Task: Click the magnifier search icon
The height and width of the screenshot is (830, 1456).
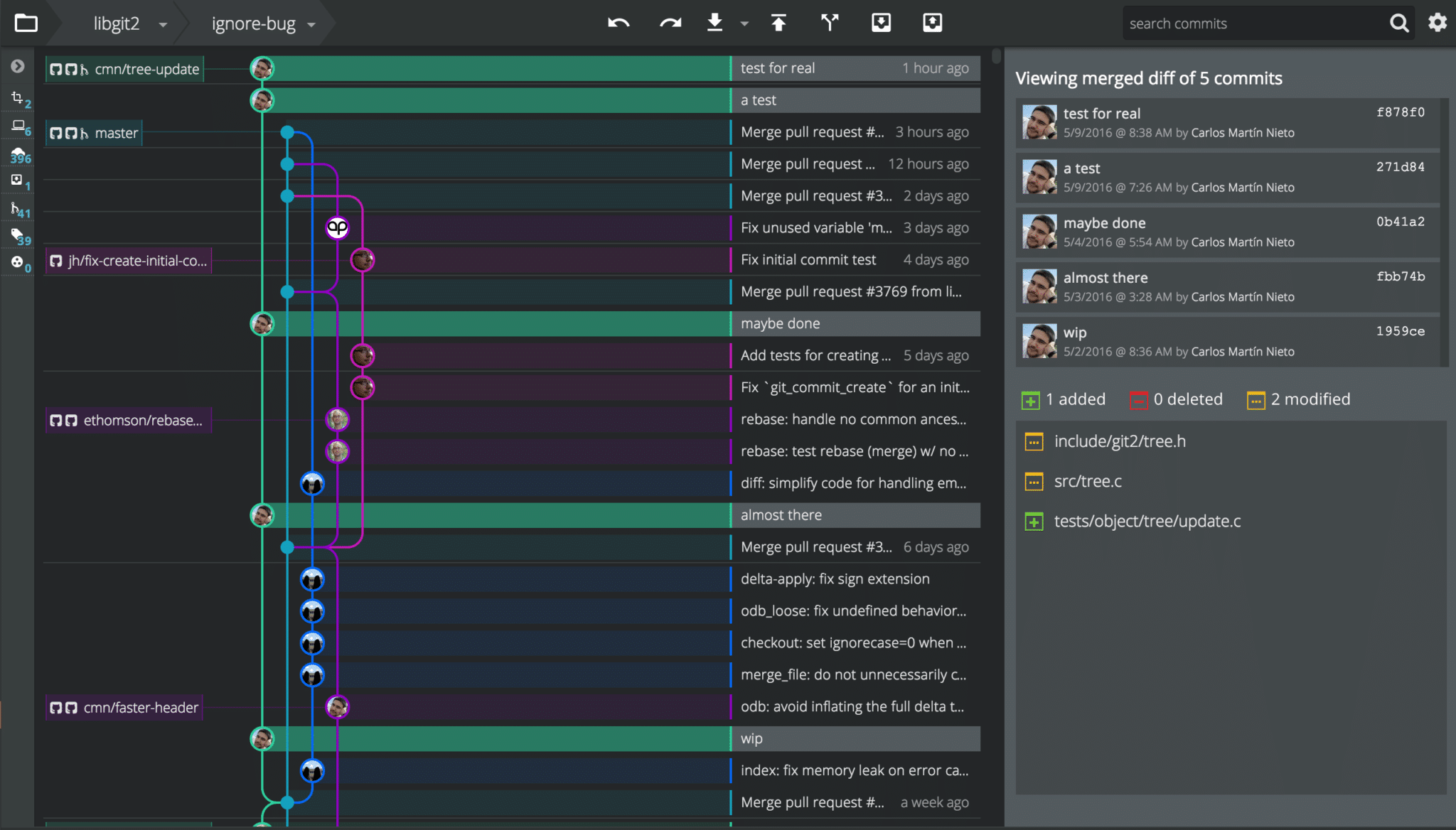Action: click(x=1398, y=23)
